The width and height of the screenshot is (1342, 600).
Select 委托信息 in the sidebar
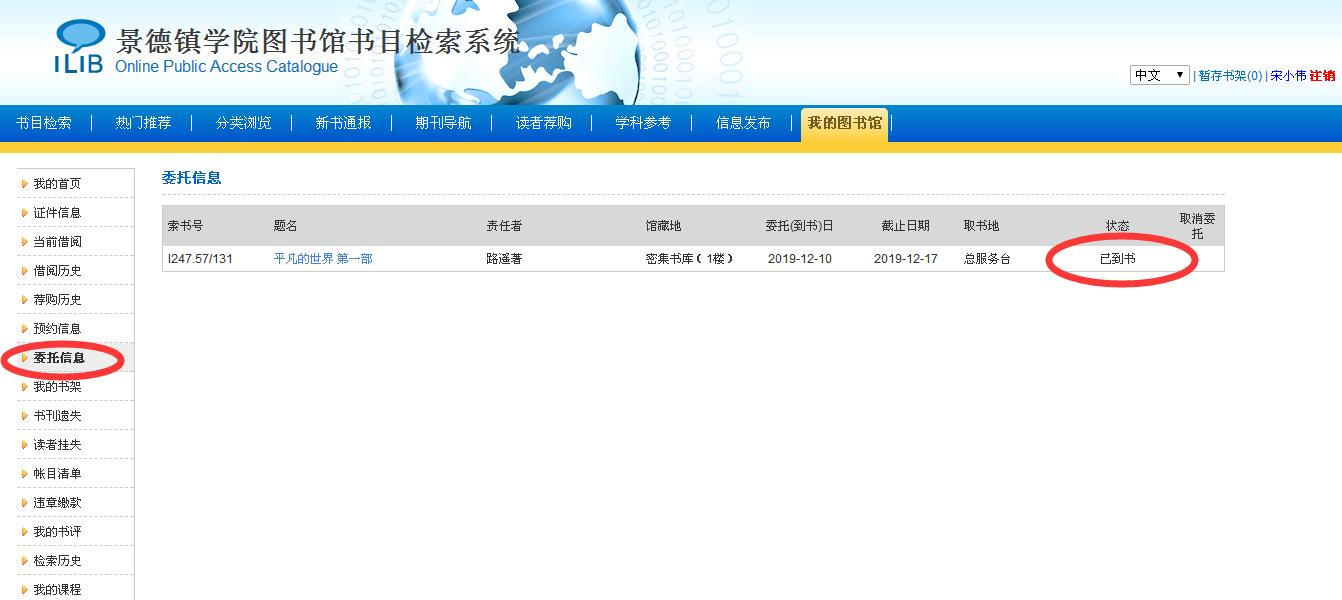[59, 358]
